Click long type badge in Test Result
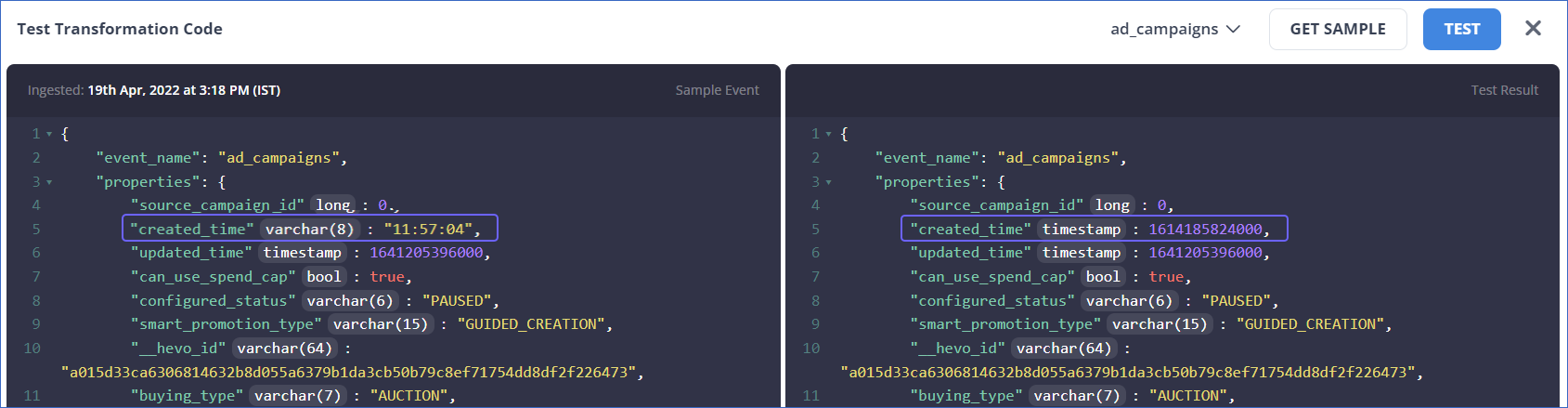 (1112, 205)
